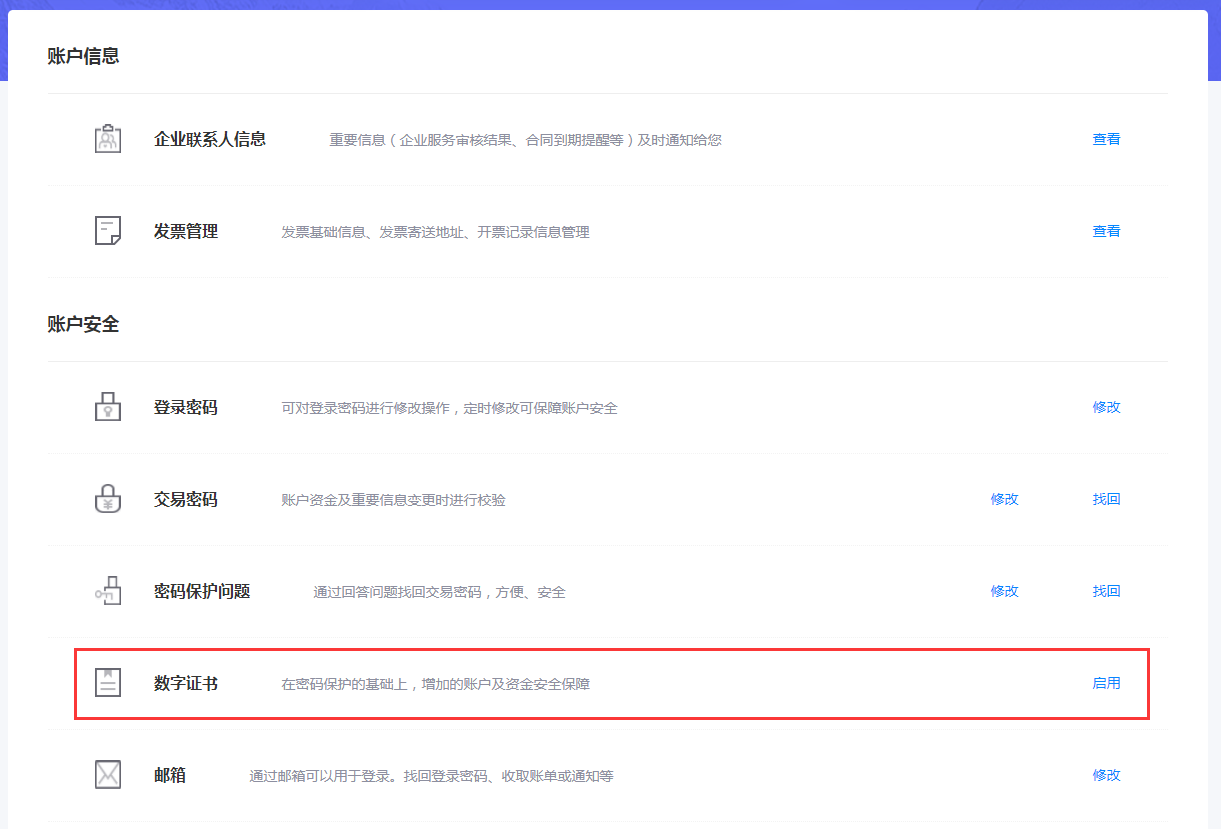
Task: Click 找回 for 密码保护问题
Action: pyautogui.click(x=1106, y=591)
